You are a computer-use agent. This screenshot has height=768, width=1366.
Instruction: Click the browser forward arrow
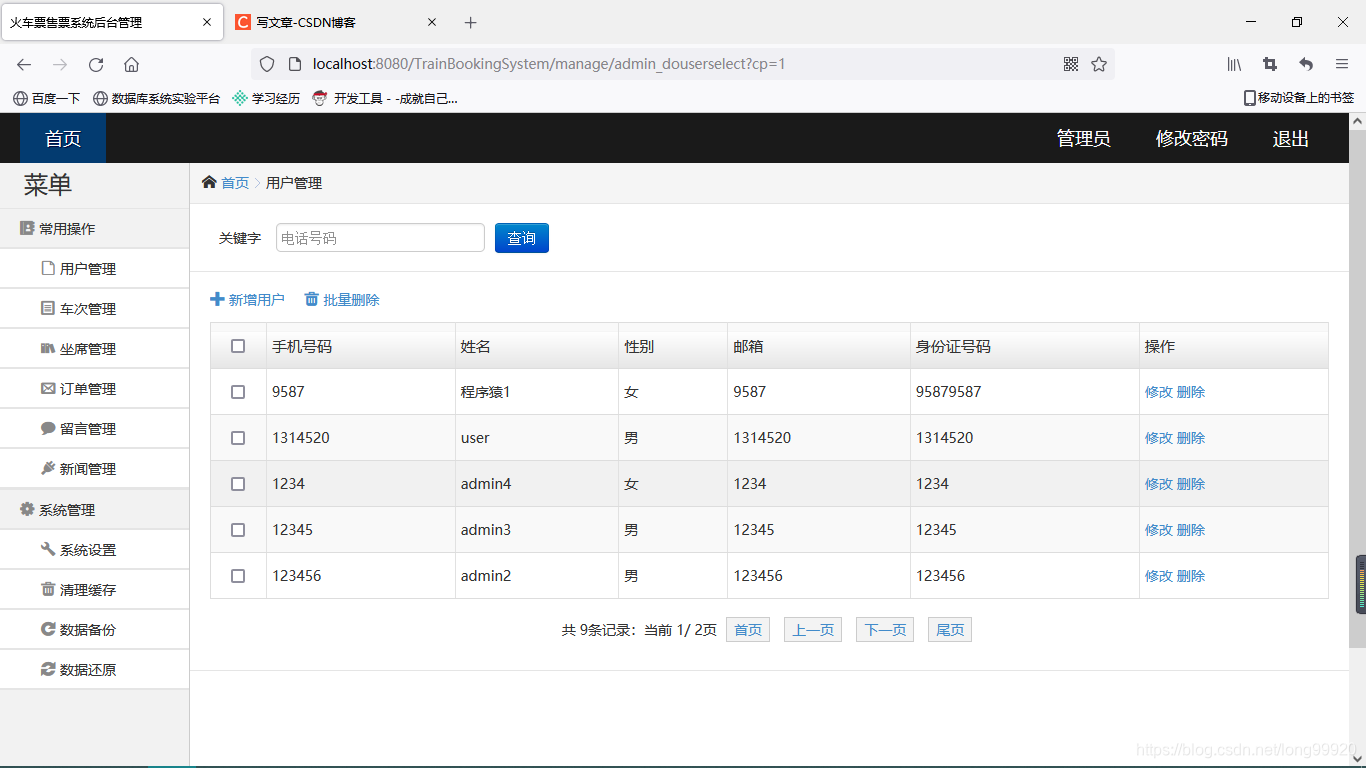pos(60,64)
